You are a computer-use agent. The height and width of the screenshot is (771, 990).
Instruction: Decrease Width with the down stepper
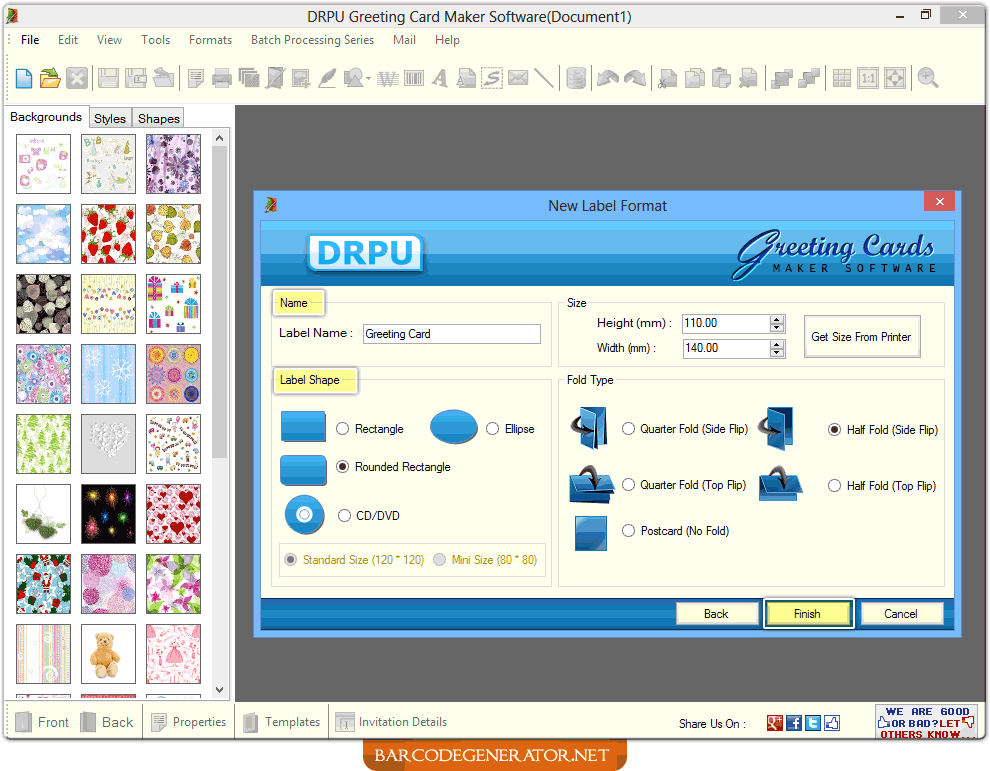click(x=777, y=352)
